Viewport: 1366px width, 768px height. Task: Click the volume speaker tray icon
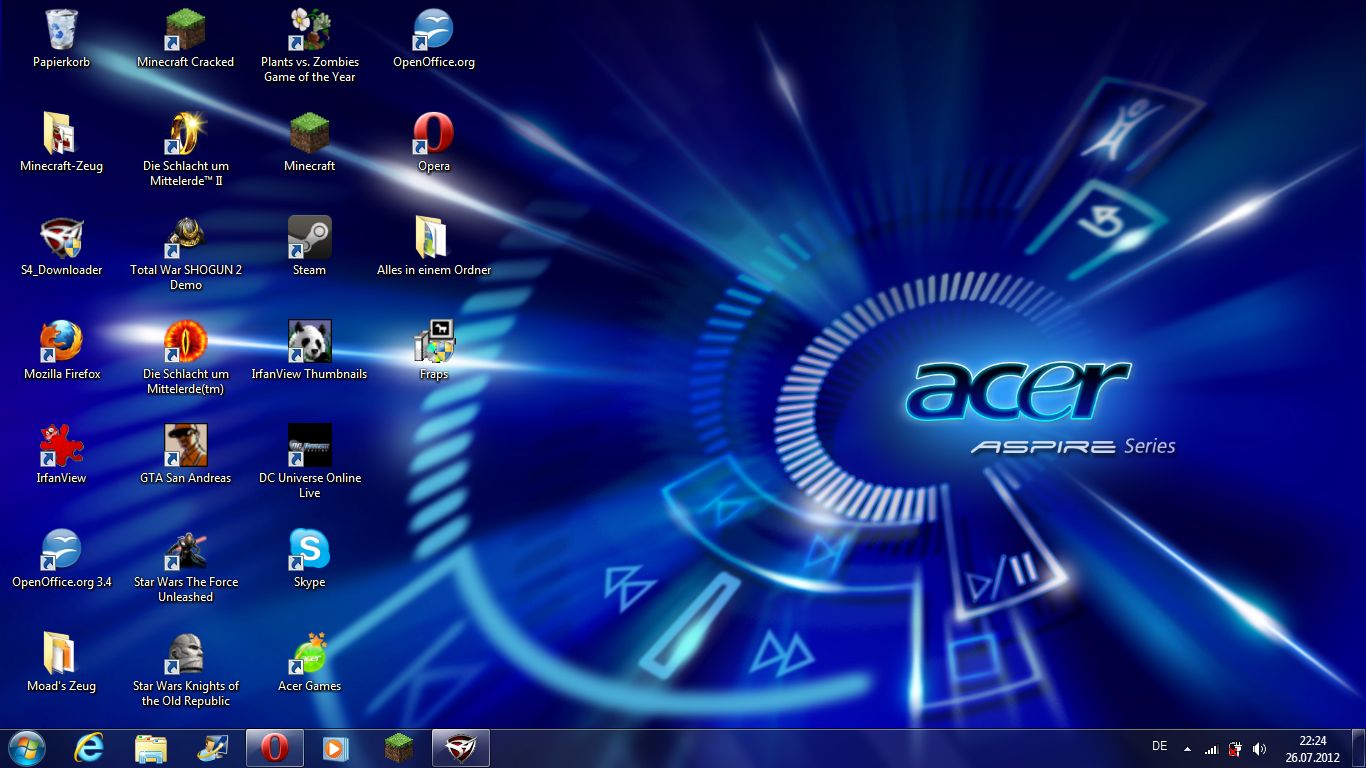coord(1259,748)
